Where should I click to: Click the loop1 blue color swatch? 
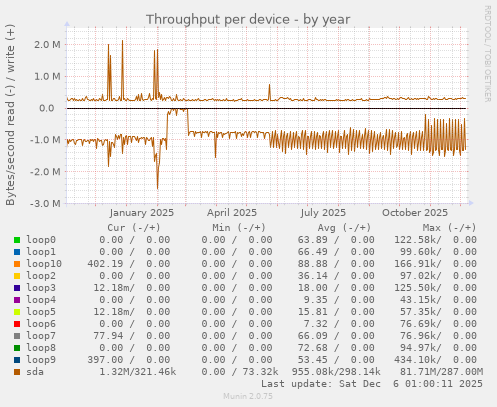click(17, 252)
